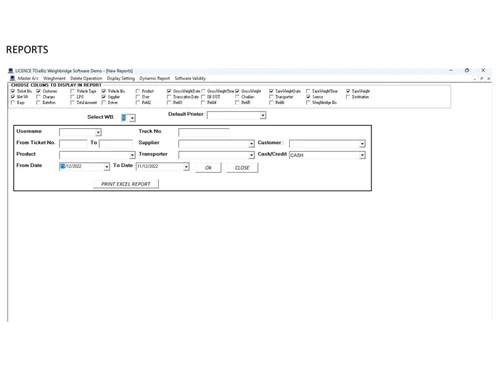The width and height of the screenshot is (500, 375).
Task: Click the weighbridge icon in the title bar
Action: tap(11, 71)
